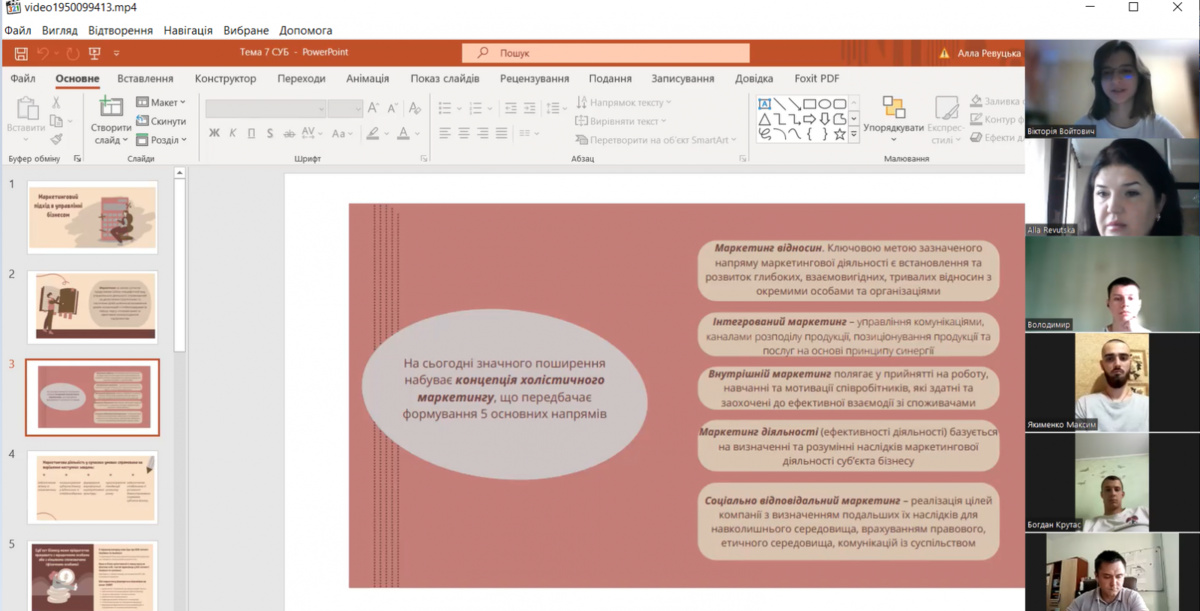Click the Заливка shape fill button
The width and height of the screenshot is (1200, 611).
coord(996,102)
